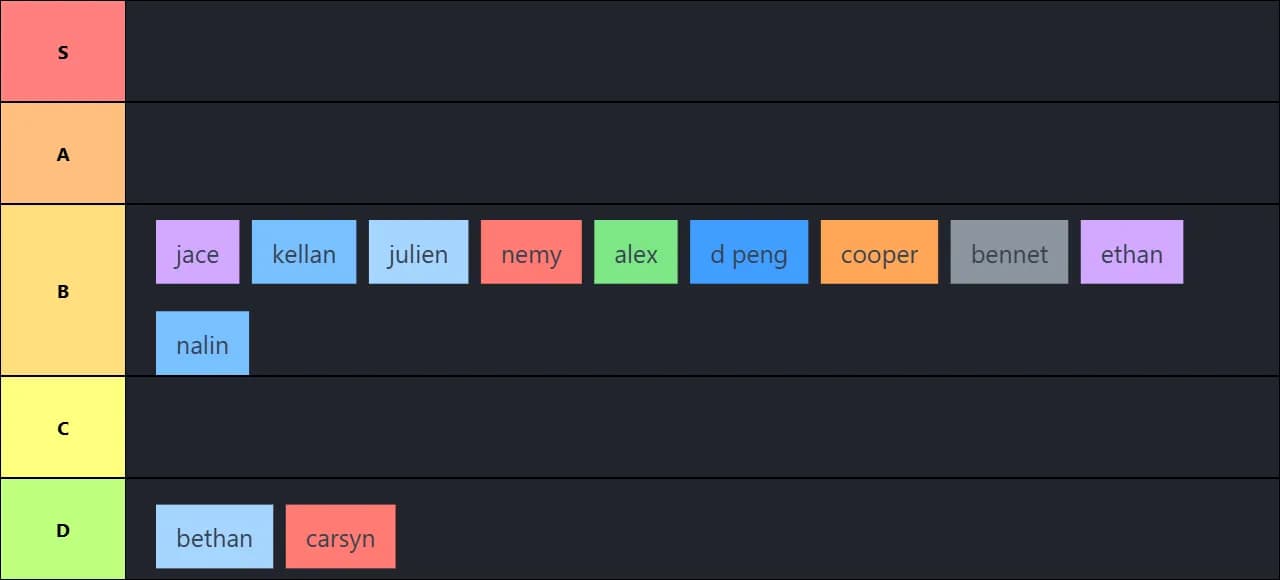Select the kellan tile

pos(304,252)
